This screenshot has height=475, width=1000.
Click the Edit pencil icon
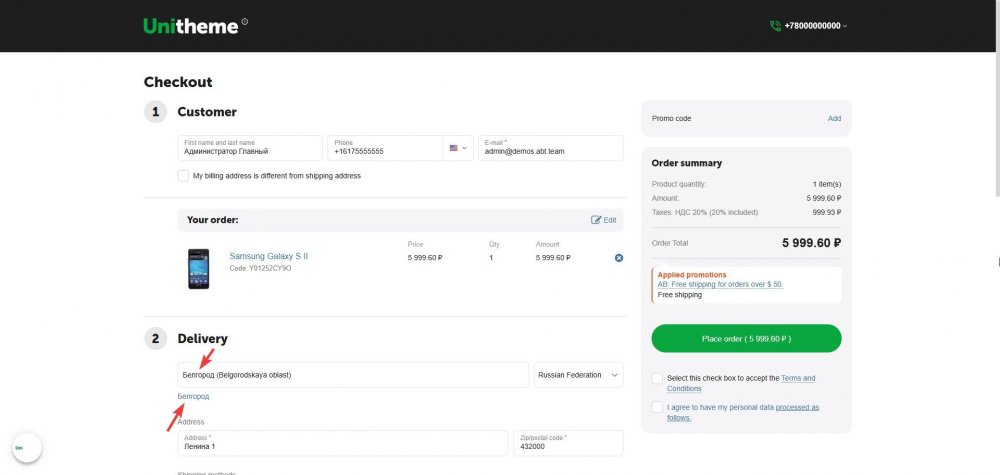point(597,220)
